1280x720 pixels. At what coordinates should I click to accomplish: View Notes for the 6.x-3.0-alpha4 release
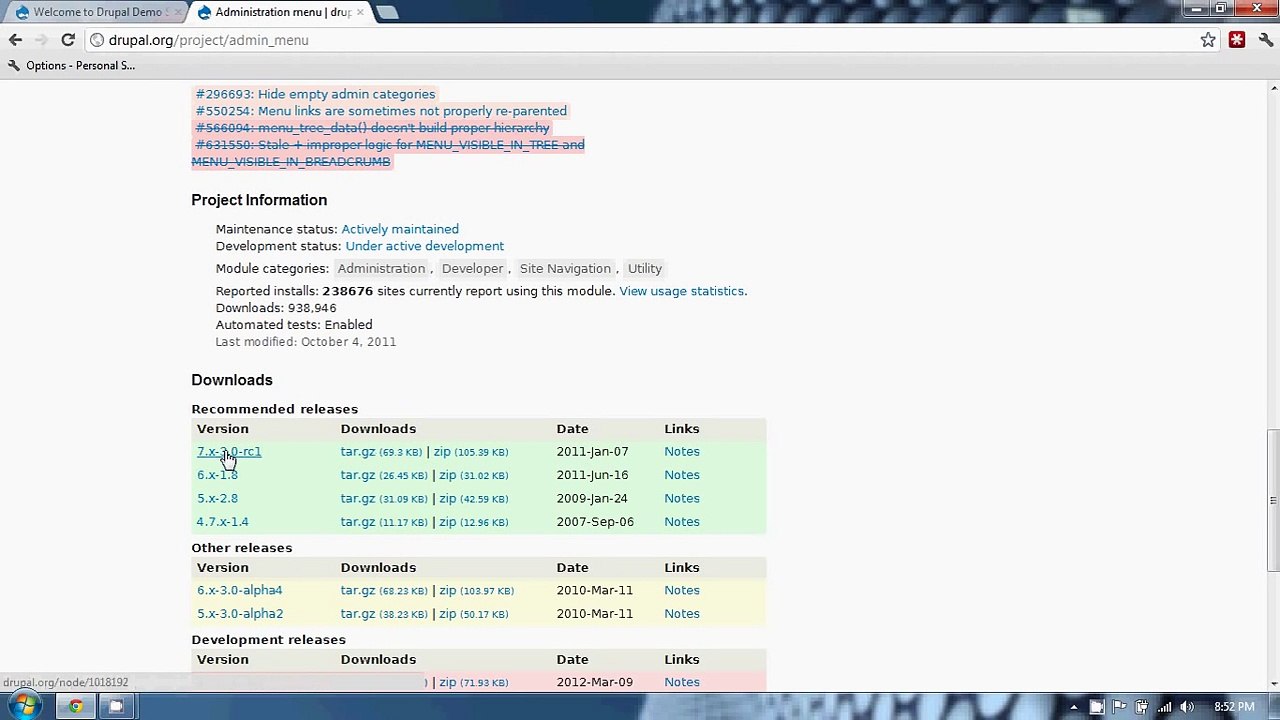[682, 590]
